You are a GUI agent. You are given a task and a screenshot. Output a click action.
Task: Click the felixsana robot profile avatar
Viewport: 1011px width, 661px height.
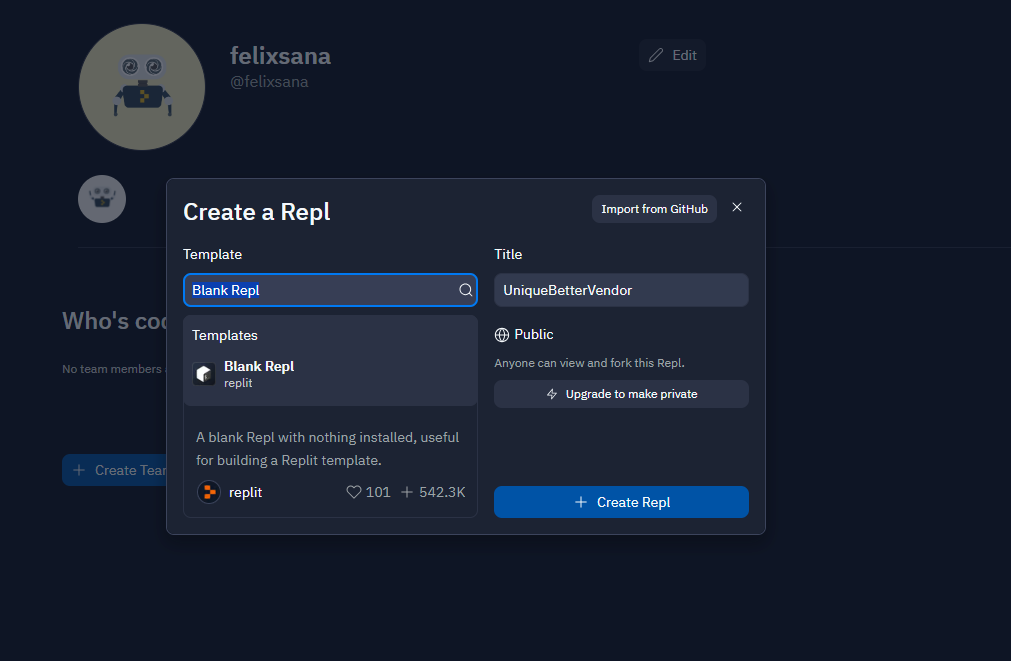pyautogui.click(x=142, y=87)
